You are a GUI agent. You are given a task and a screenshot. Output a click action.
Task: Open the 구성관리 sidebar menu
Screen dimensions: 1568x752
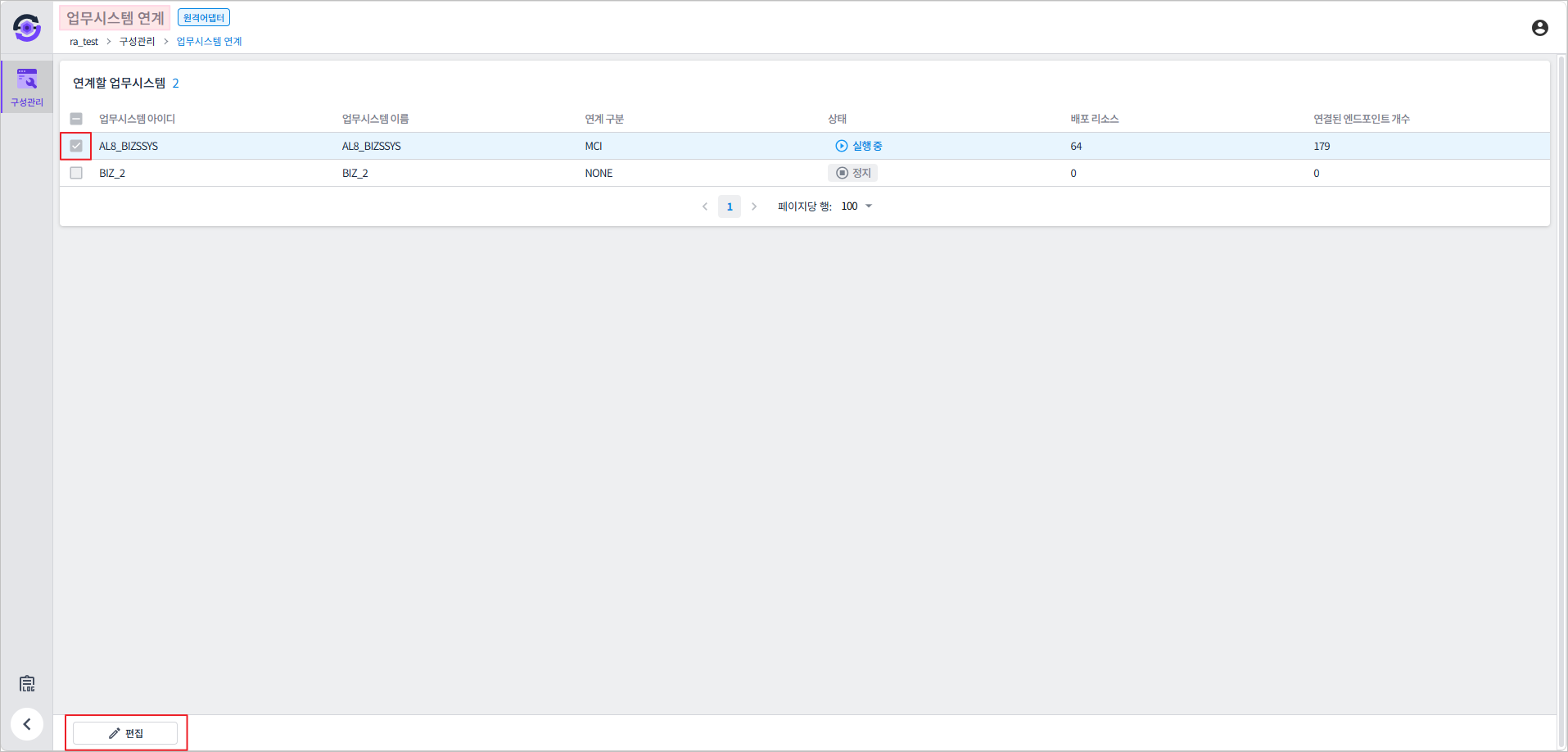[x=27, y=87]
